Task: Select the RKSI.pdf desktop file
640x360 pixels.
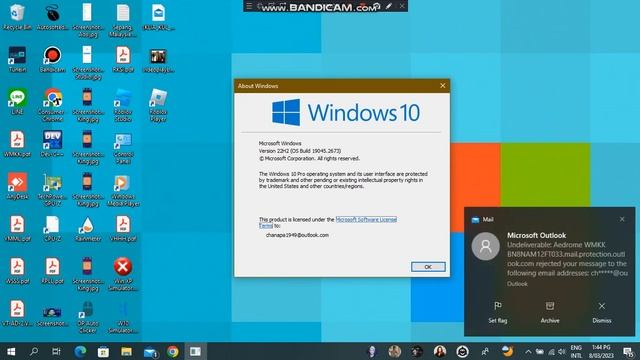Action: coord(123,60)
